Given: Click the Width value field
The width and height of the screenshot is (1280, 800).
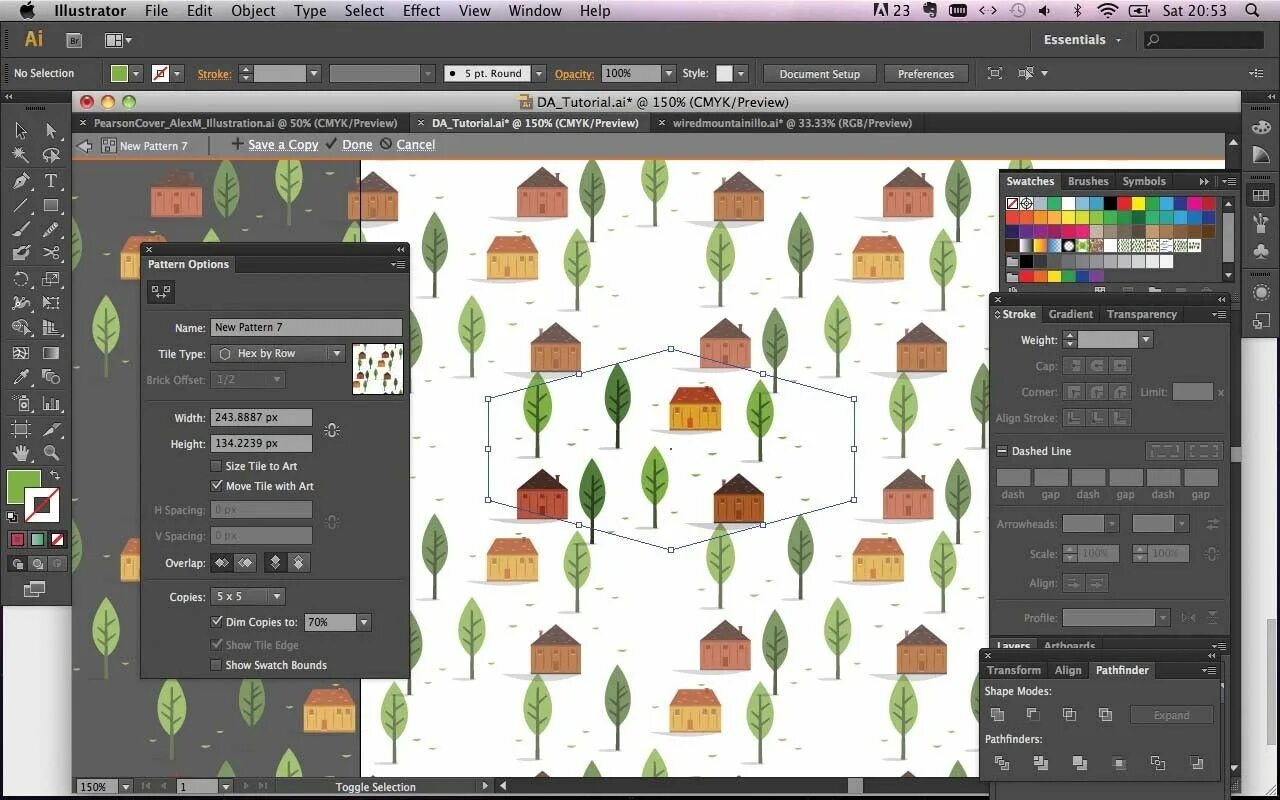Looking at the screenshot, I should (262, 418).
